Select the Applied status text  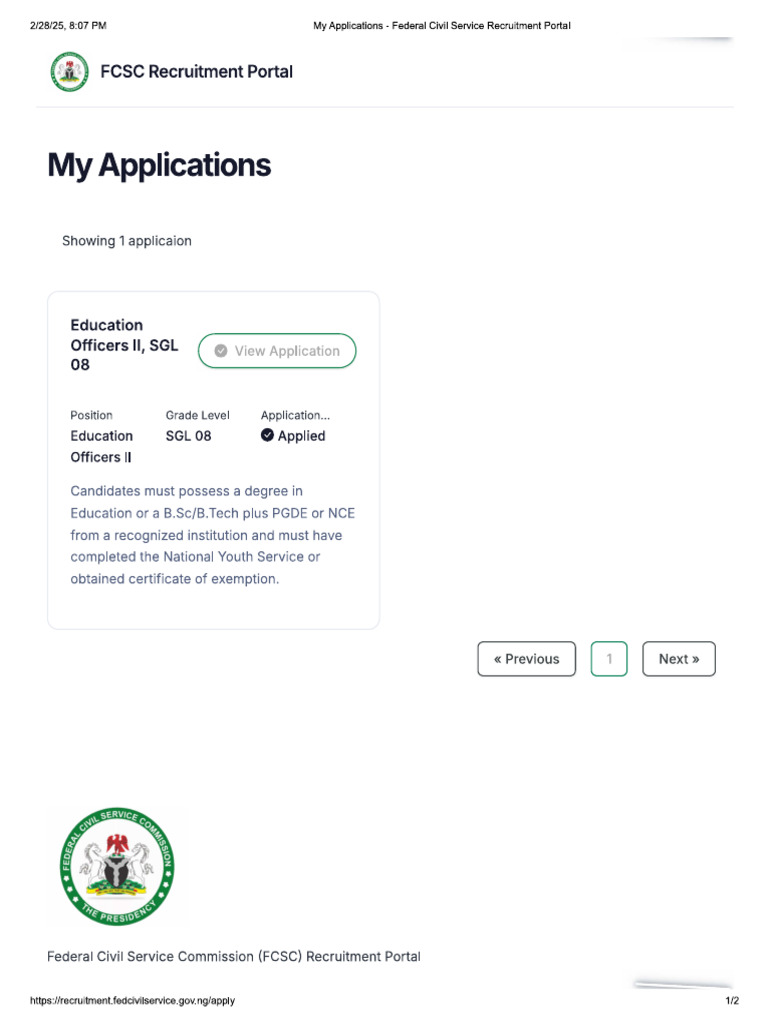[x=301, y=436]
